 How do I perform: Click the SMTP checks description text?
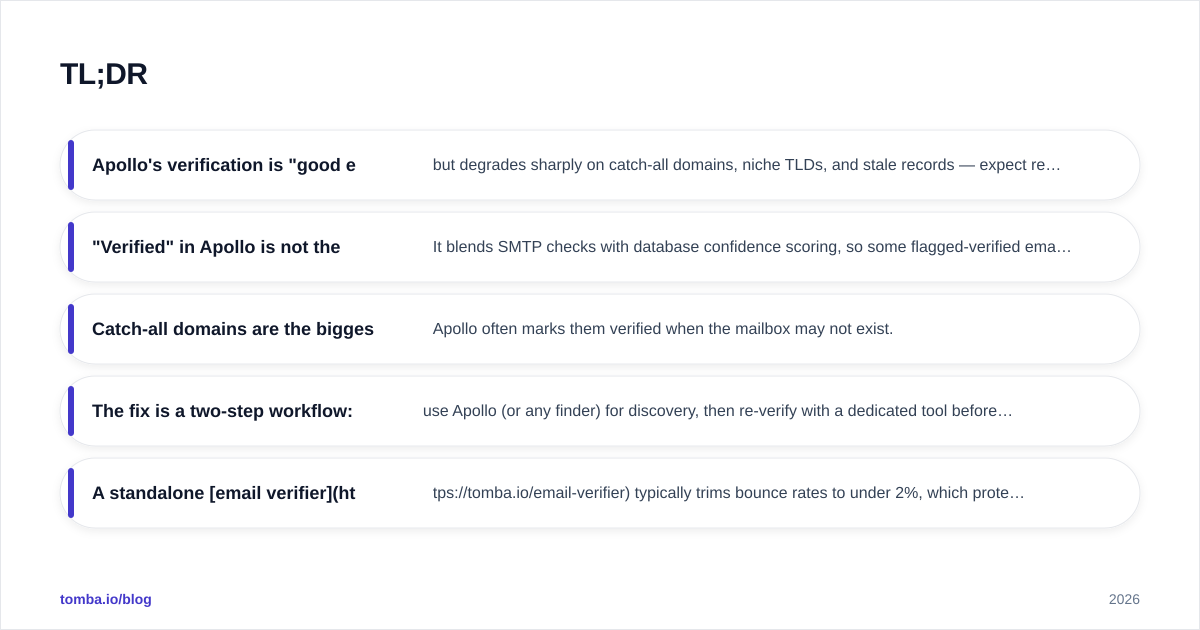pos(752,247)
